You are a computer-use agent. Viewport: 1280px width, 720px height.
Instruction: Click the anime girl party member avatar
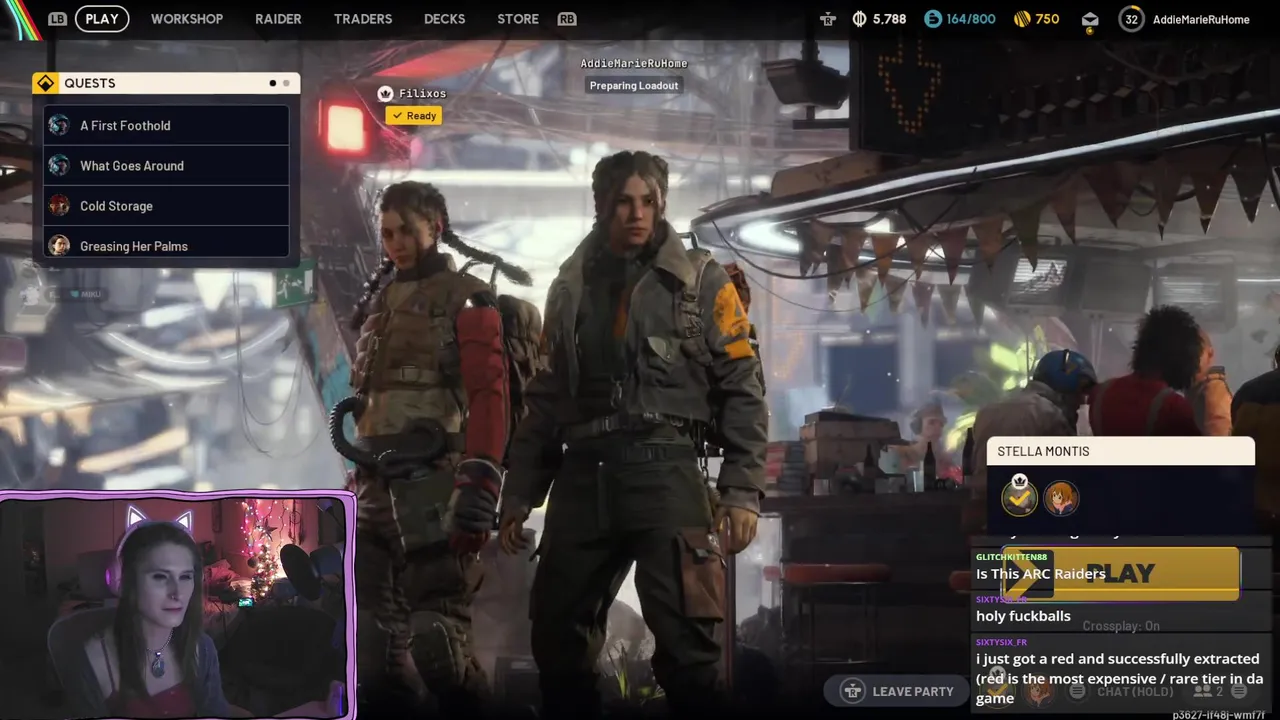click(x=1061, y=497)
